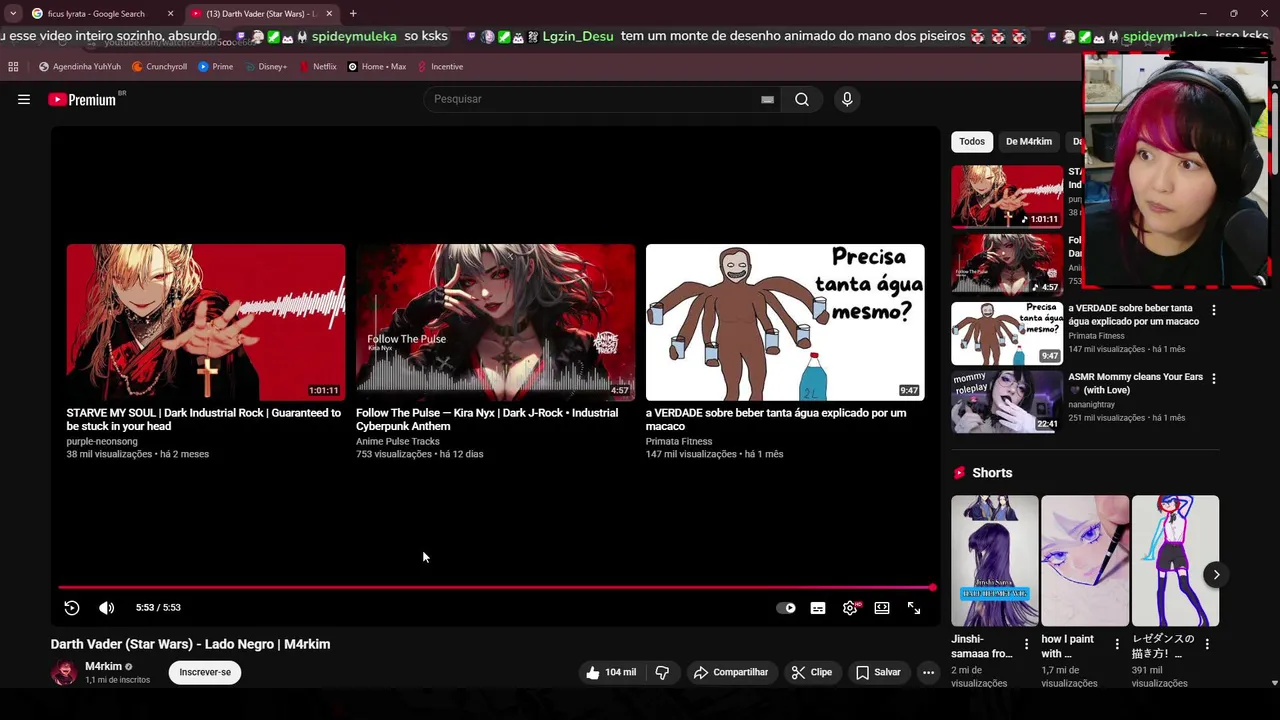Dislike the Darth Vader video
This screenshot has height=720, width=1280.
point(662,672)
